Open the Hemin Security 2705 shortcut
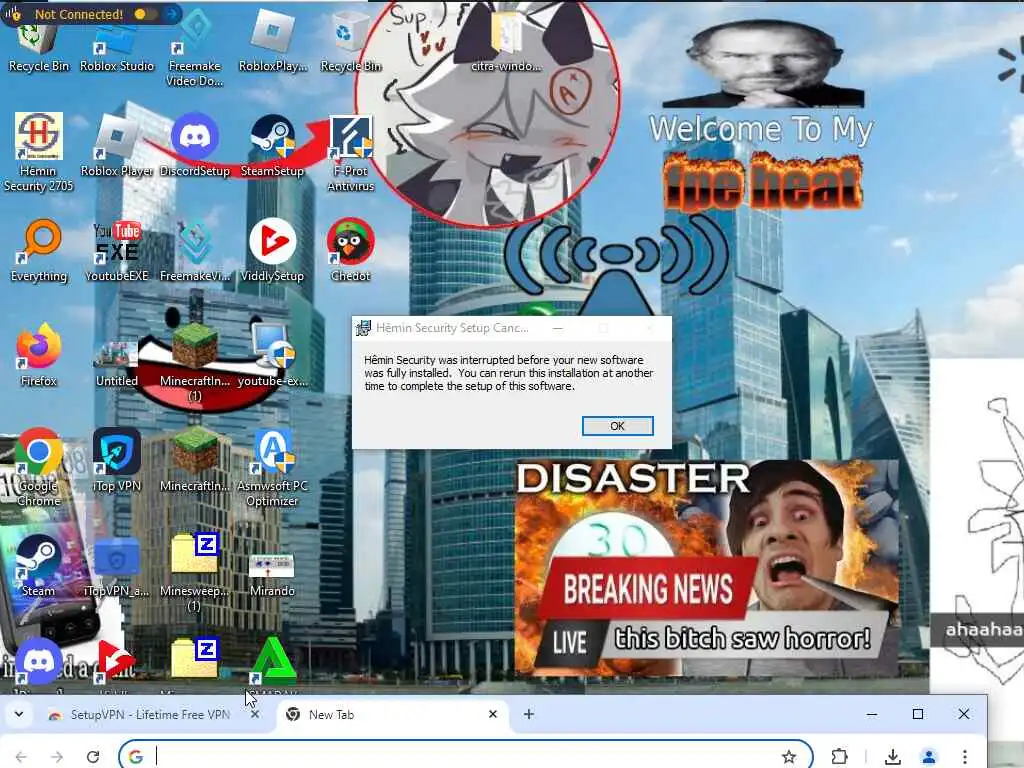Screen dimensions: 1024x768 (x=39, y=152)
